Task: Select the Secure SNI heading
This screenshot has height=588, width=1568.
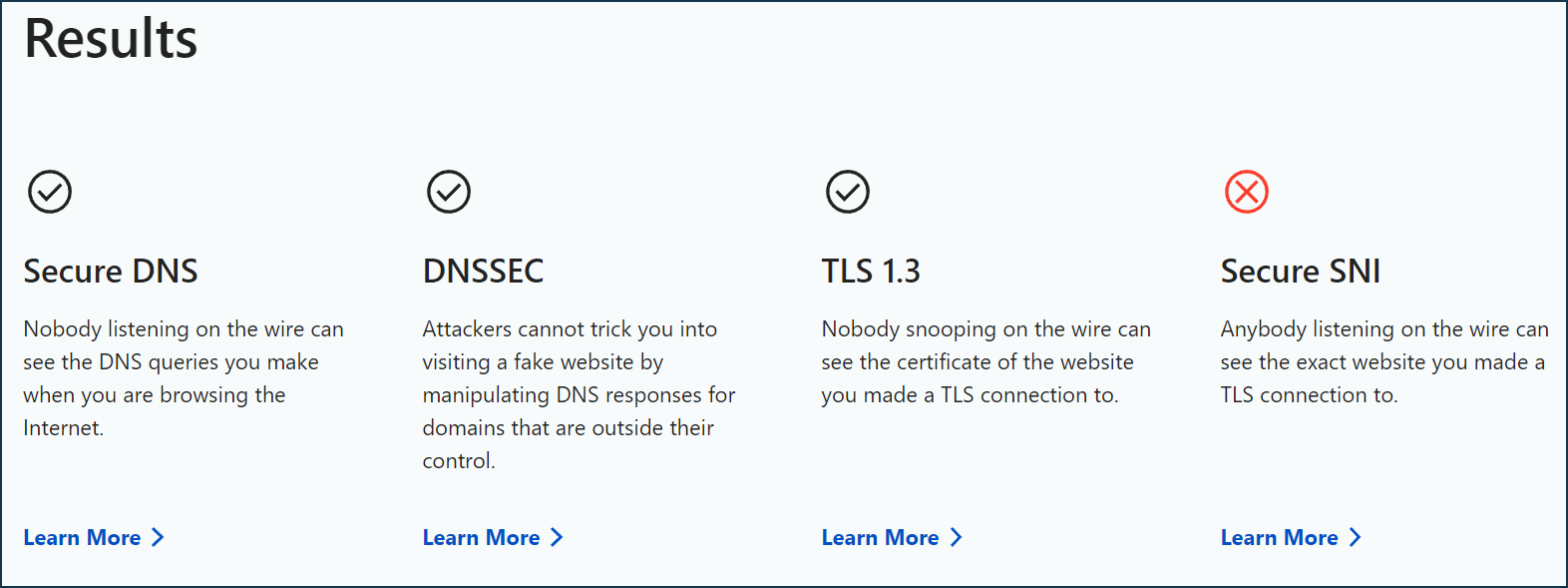Action: click(x=1301, y=271)
